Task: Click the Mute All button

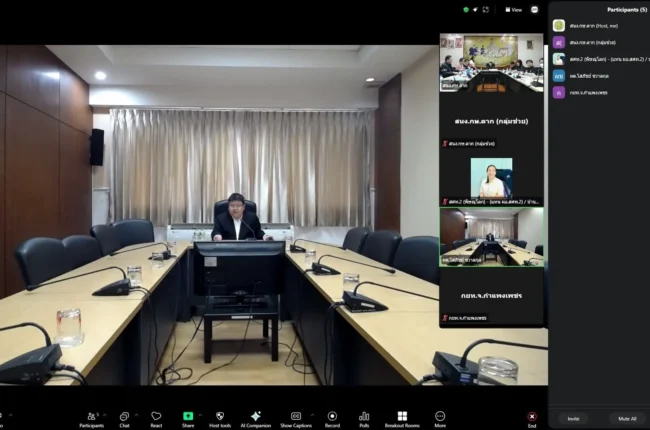Action: [x=627, y=419]
